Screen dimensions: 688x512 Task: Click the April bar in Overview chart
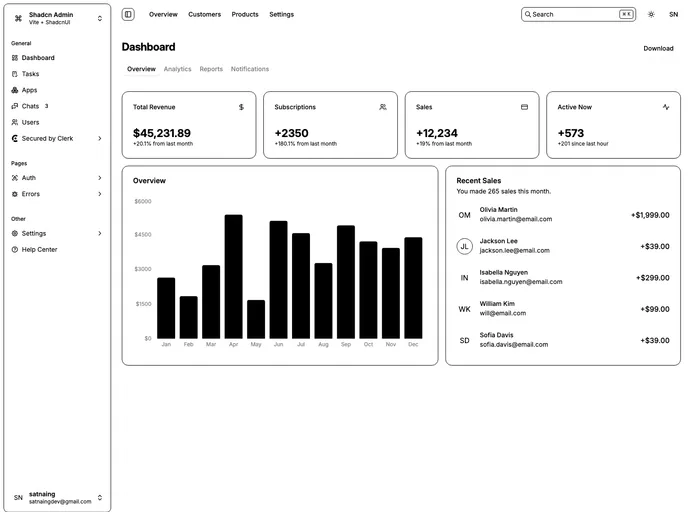233,276
